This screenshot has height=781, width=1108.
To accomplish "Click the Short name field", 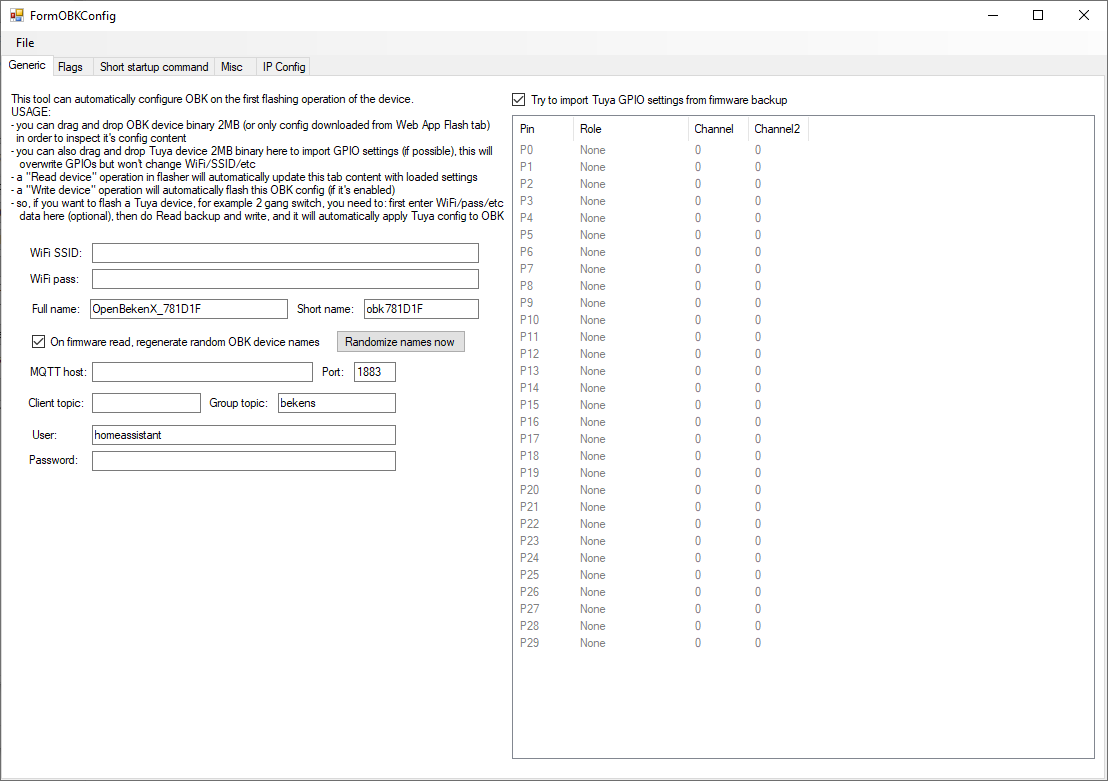I will point(421,309).
